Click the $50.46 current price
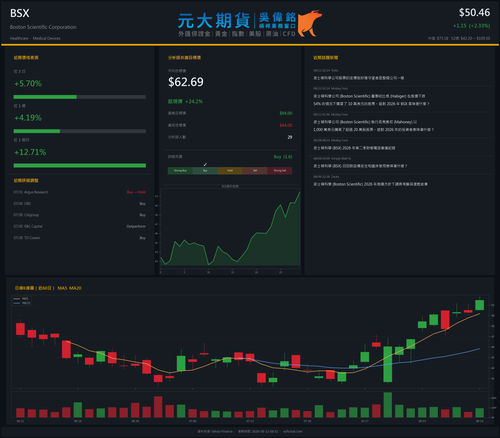500x438 pixels. [x=474, y=13]
